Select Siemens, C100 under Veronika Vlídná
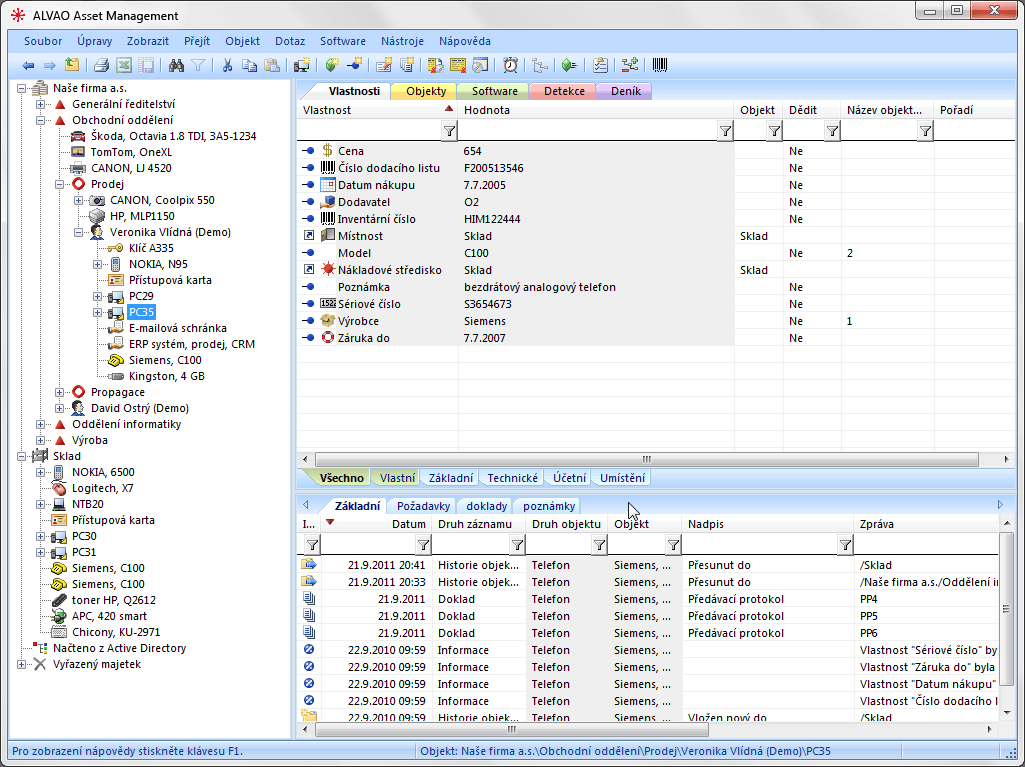The height and width of the screenshot is (767, 1025). [x=164, y=360]
